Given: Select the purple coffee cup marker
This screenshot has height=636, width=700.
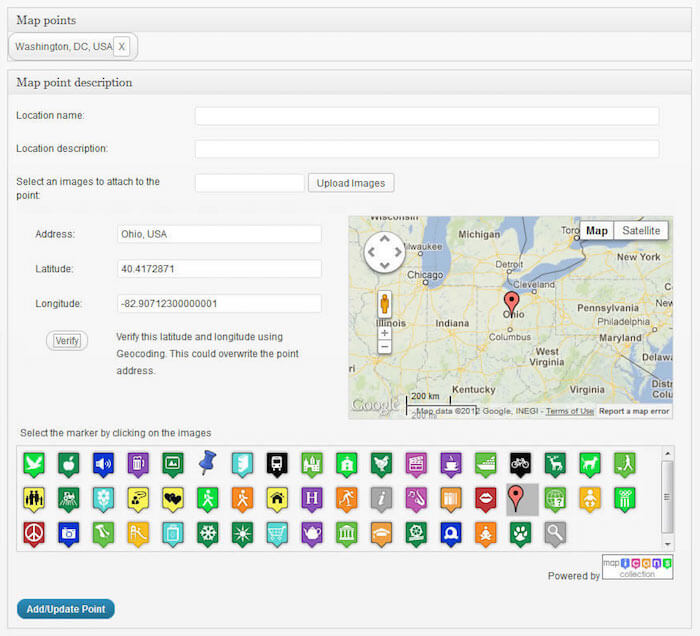Looking at the screenshot, I should (x=451, y=464).
